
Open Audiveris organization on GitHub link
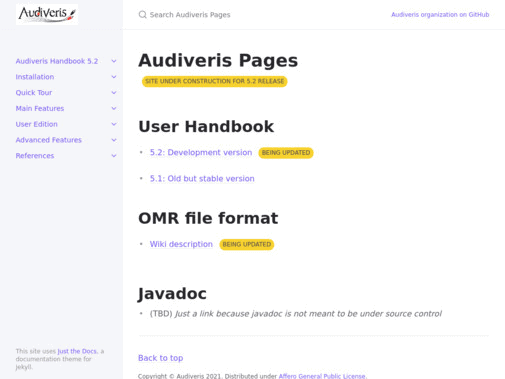pyautogui.click(x=440, y=15)
